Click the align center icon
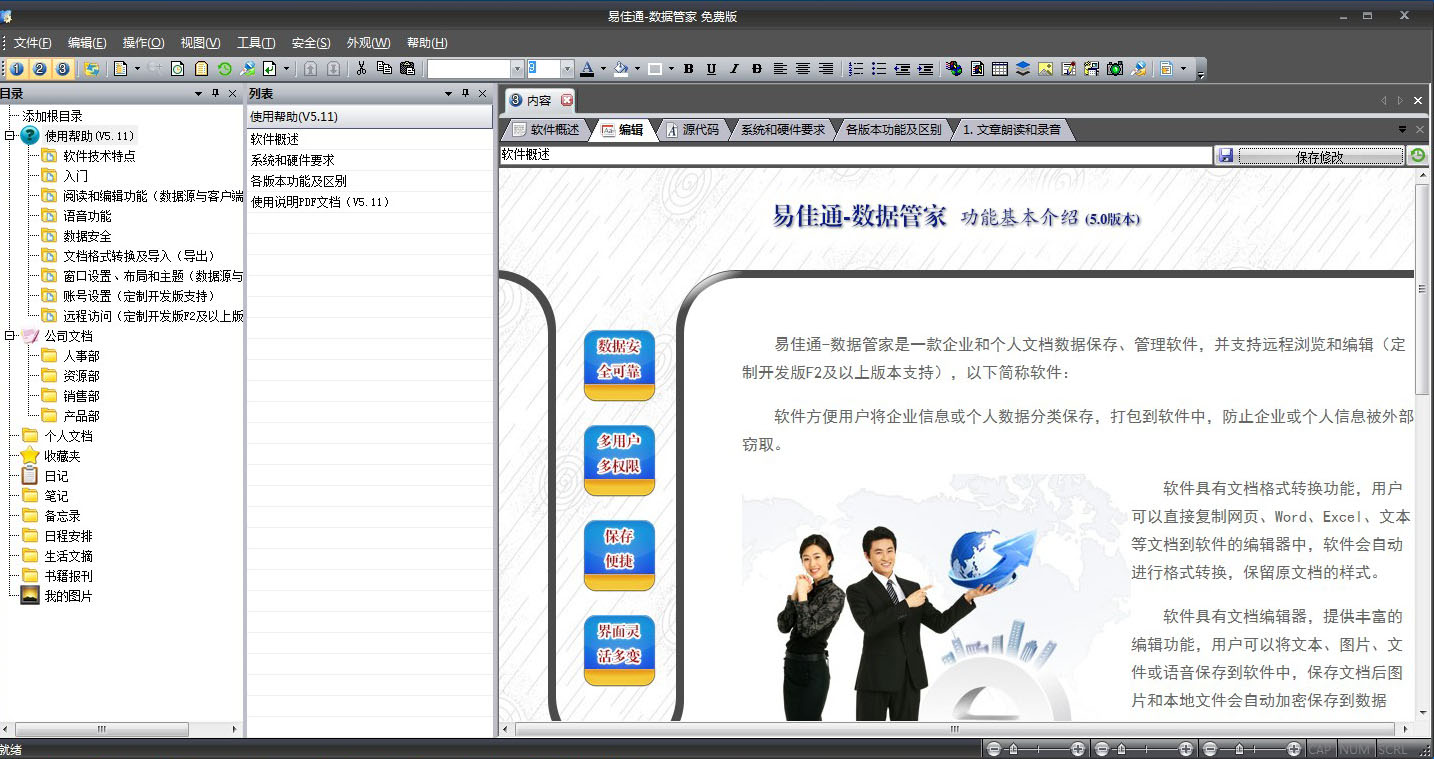The height and width of the screenshot is (759, 1434). point(803,69)
